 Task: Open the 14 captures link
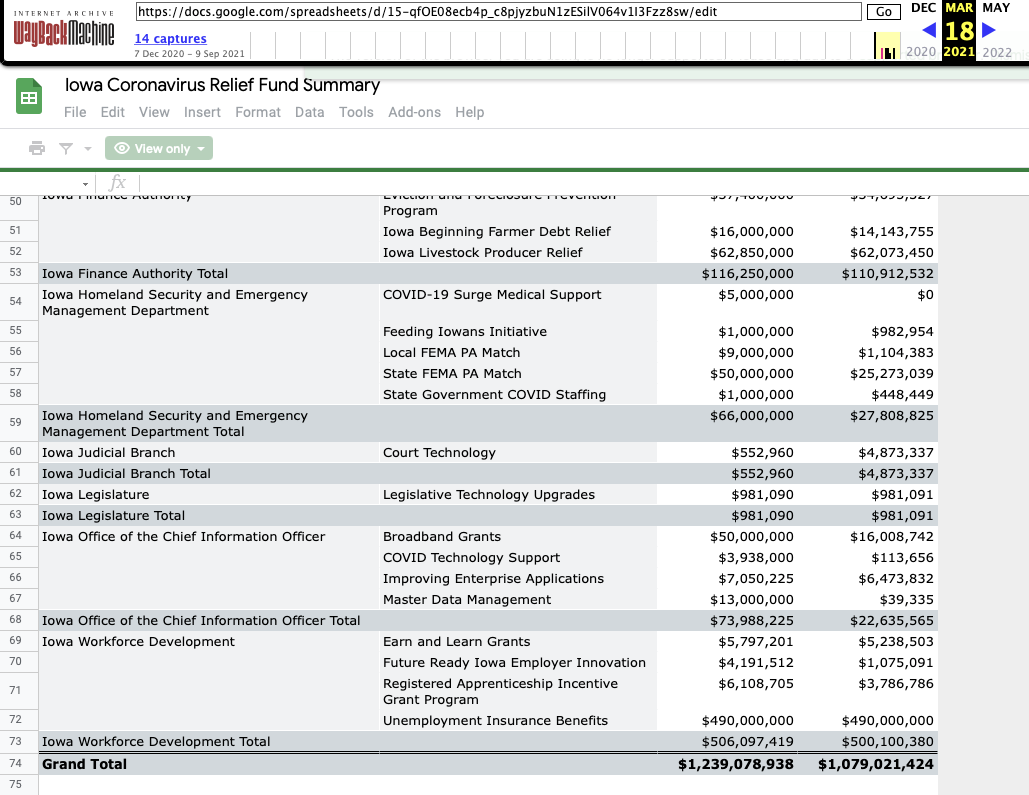click(171, 39)
